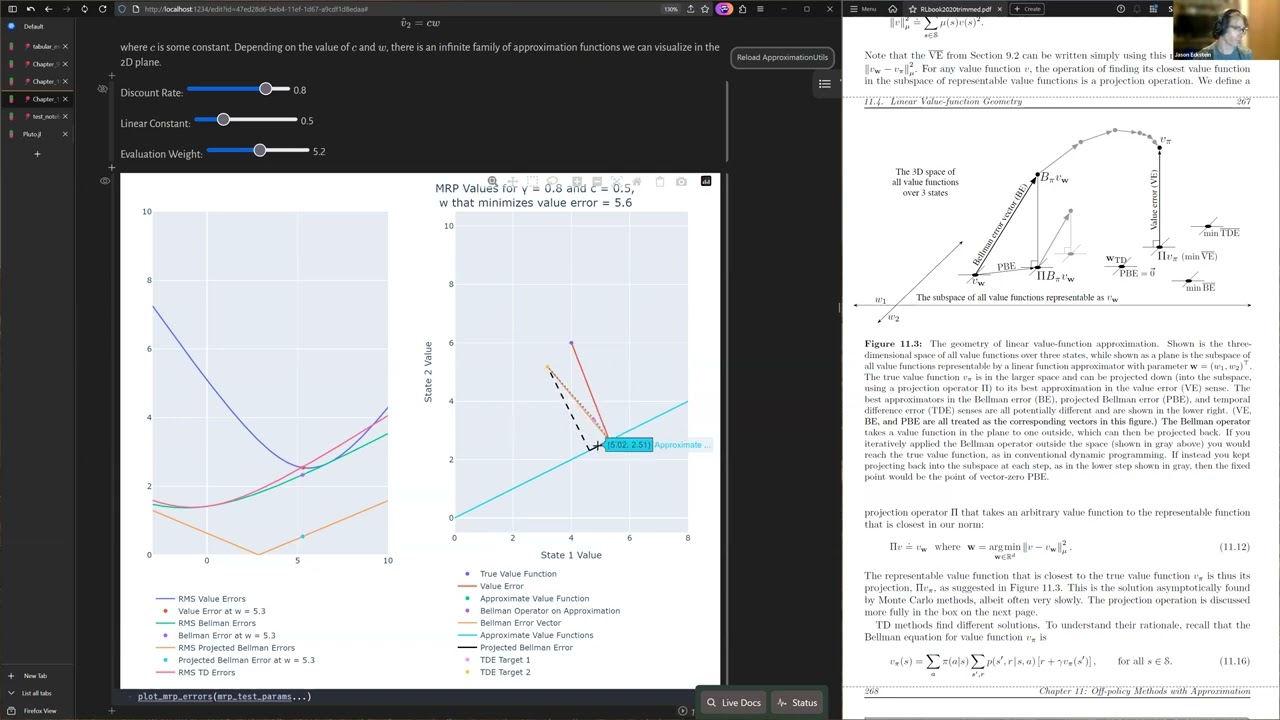Open the Live Docs panel
The image size is (1280, 720).
(733, 703)
